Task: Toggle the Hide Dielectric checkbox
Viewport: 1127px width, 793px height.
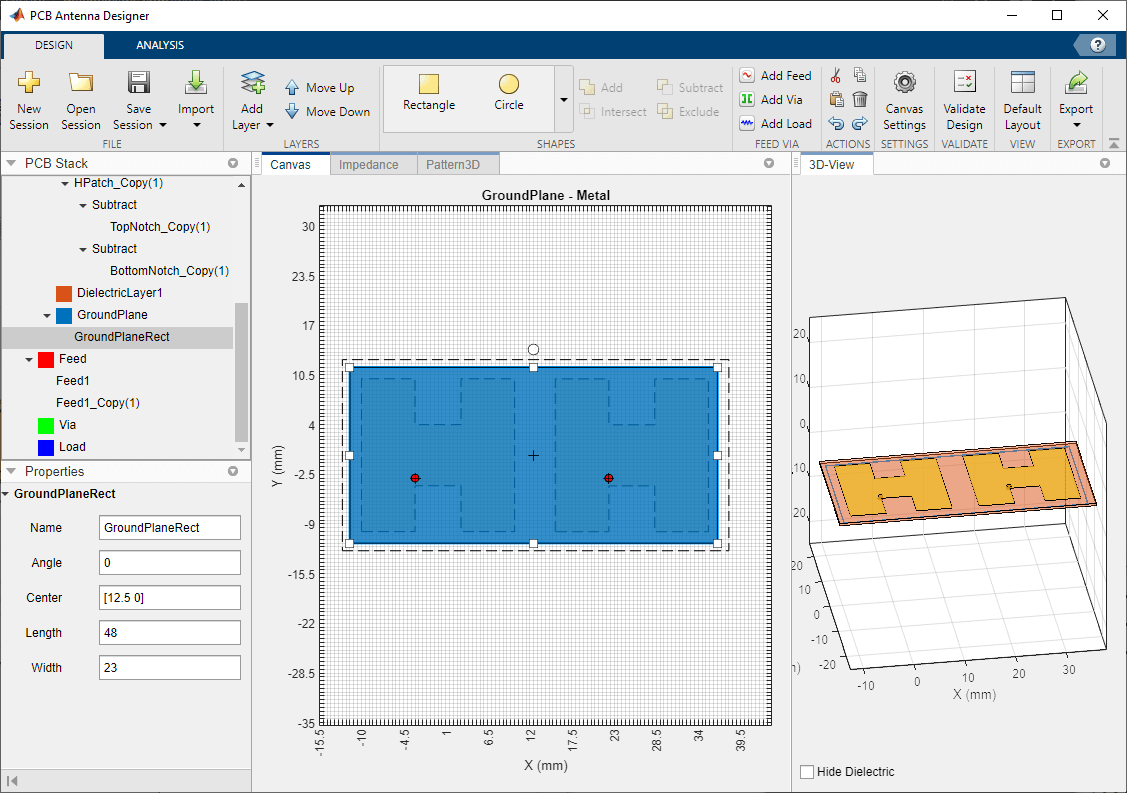Action: 808,772
